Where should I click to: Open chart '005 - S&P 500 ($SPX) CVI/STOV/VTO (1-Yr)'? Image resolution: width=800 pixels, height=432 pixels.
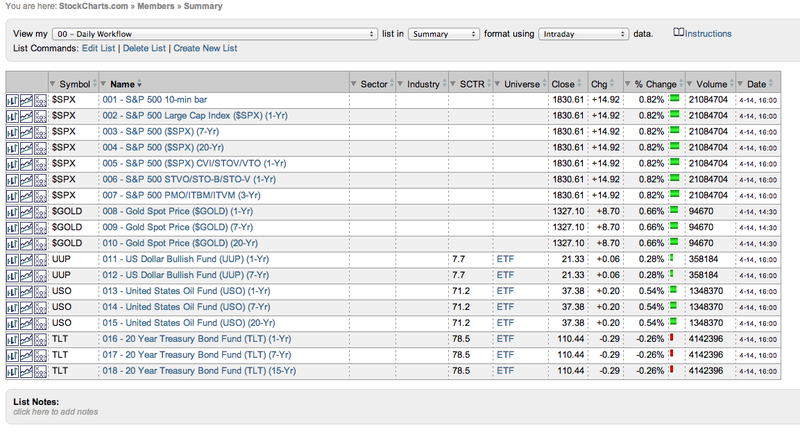[x=194, y=163]
